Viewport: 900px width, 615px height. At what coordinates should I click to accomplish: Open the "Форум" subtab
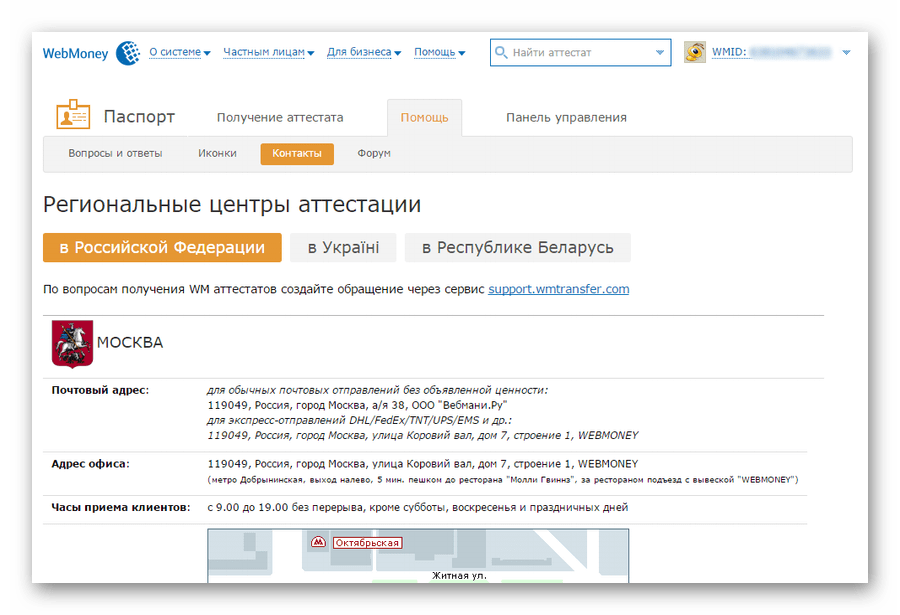click(374, 154)
